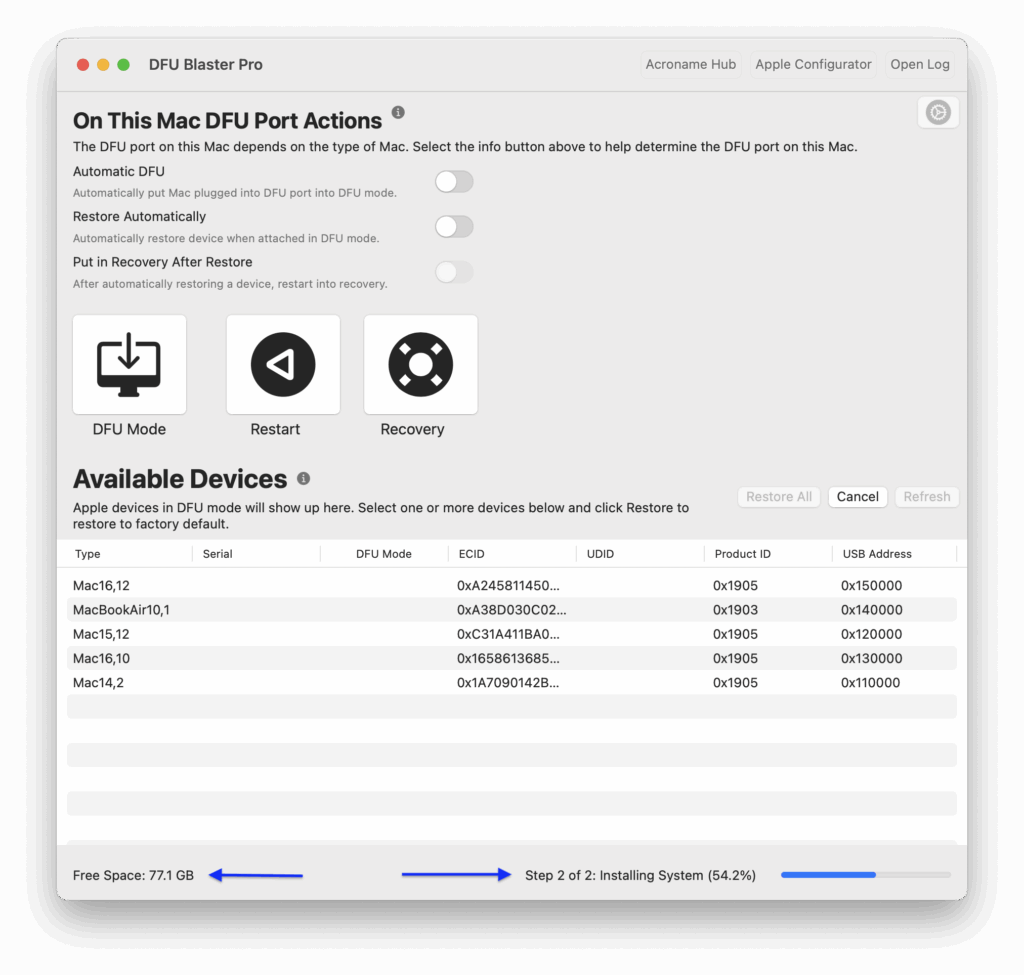Click the Restart triangle icon

pyautogui.click(x=283, y=364)
